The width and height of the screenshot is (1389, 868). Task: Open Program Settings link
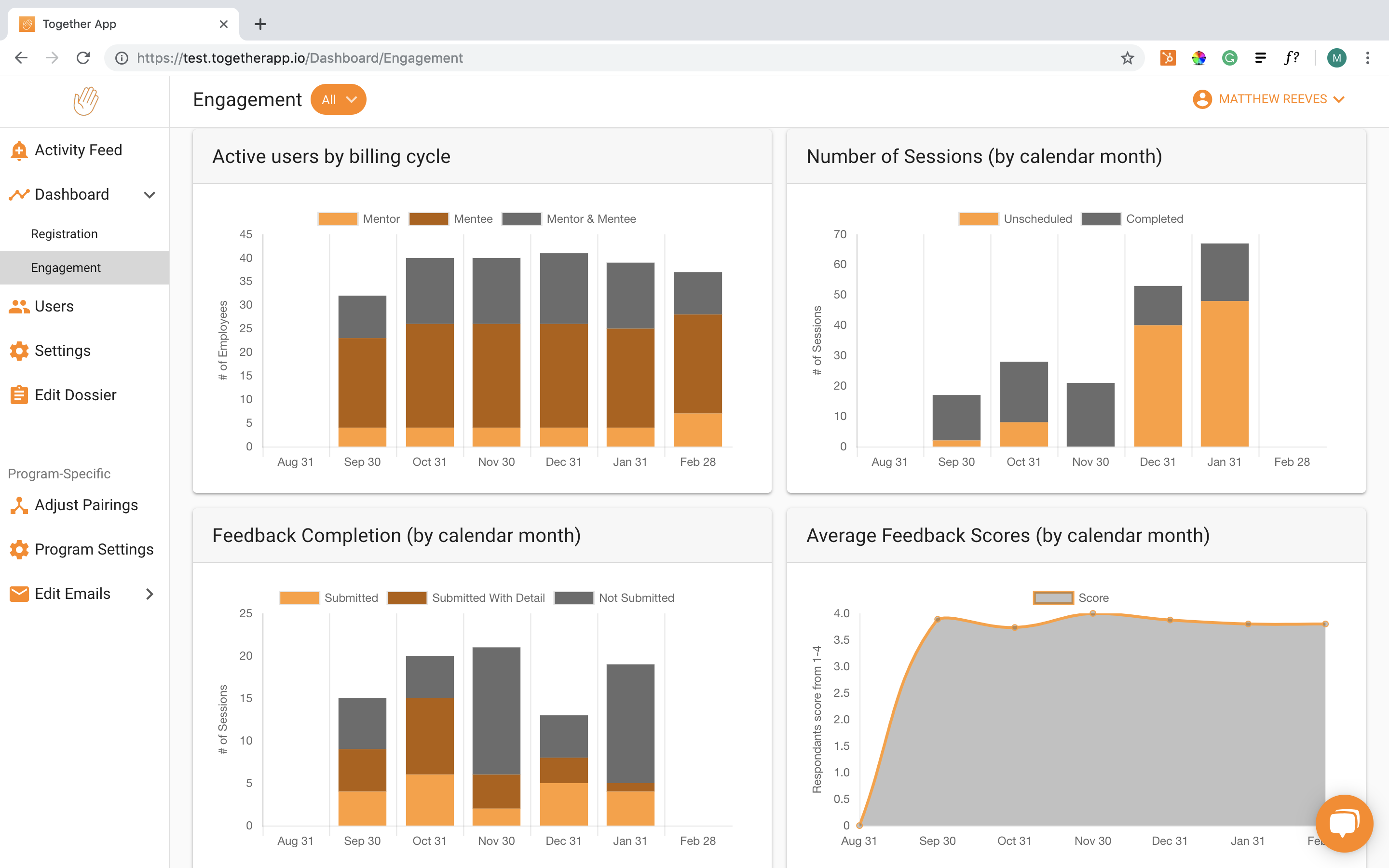click(x=94, y=549)
